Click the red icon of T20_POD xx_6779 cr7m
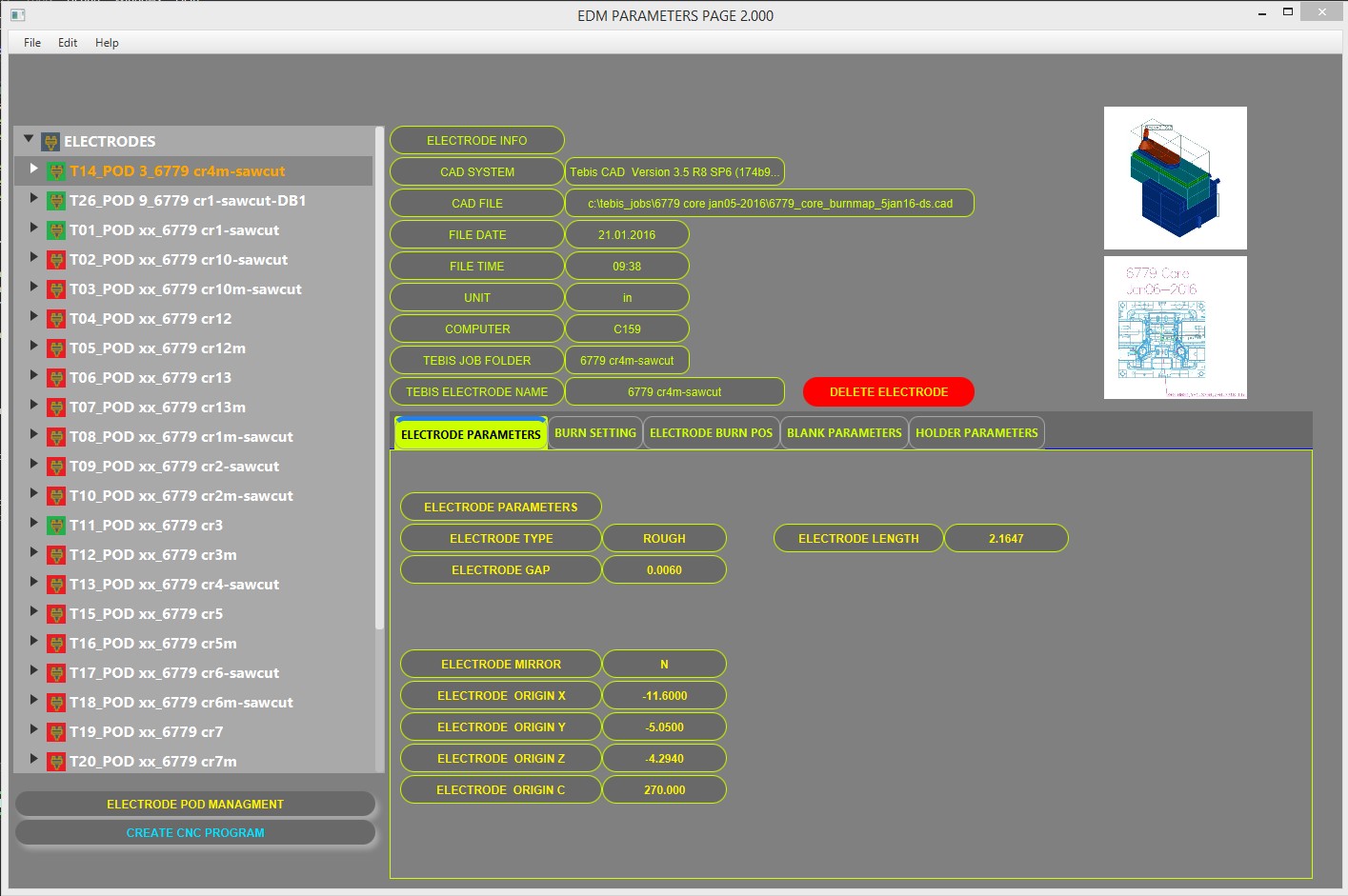This screenshot has width=1348, height=896. (x=56, y=762)
